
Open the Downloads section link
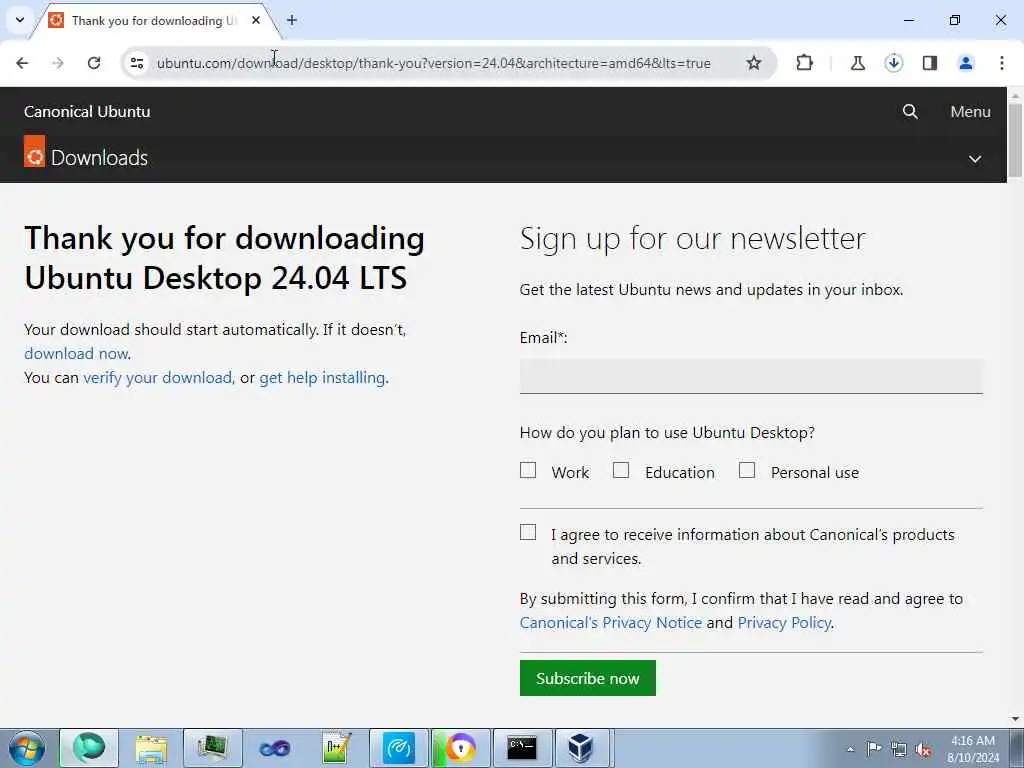click(99, 157)
